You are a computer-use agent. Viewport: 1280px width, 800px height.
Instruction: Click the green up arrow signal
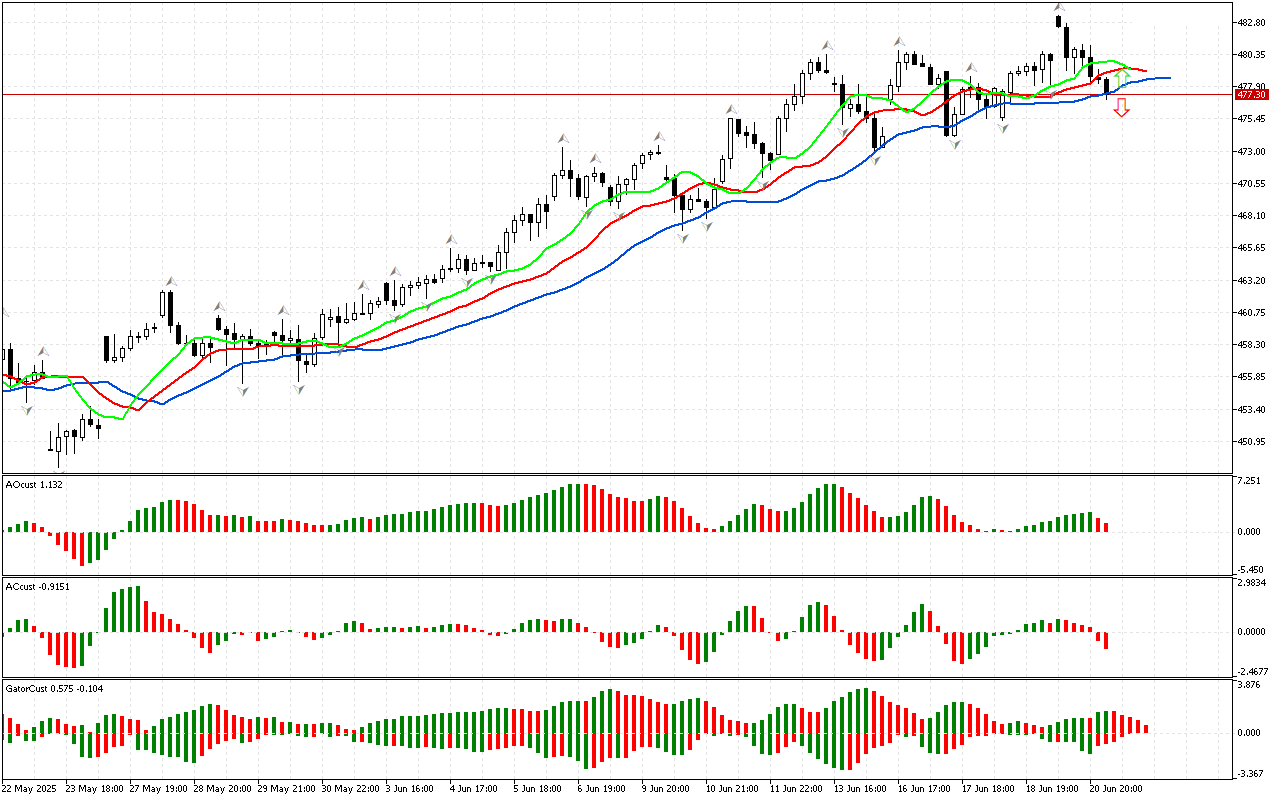coord(1122,76)
